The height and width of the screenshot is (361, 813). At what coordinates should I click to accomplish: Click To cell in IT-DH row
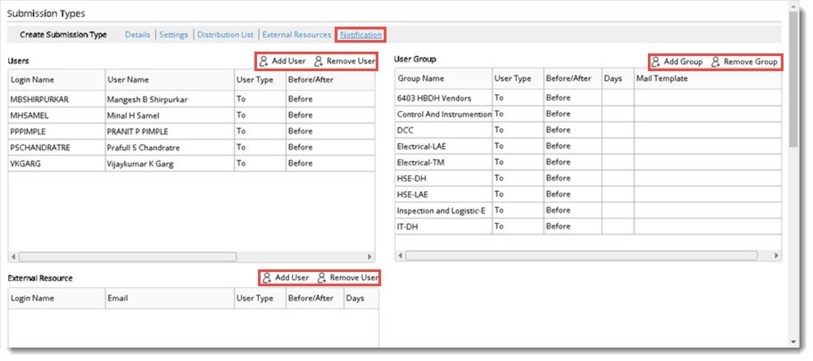pos(517,226)
